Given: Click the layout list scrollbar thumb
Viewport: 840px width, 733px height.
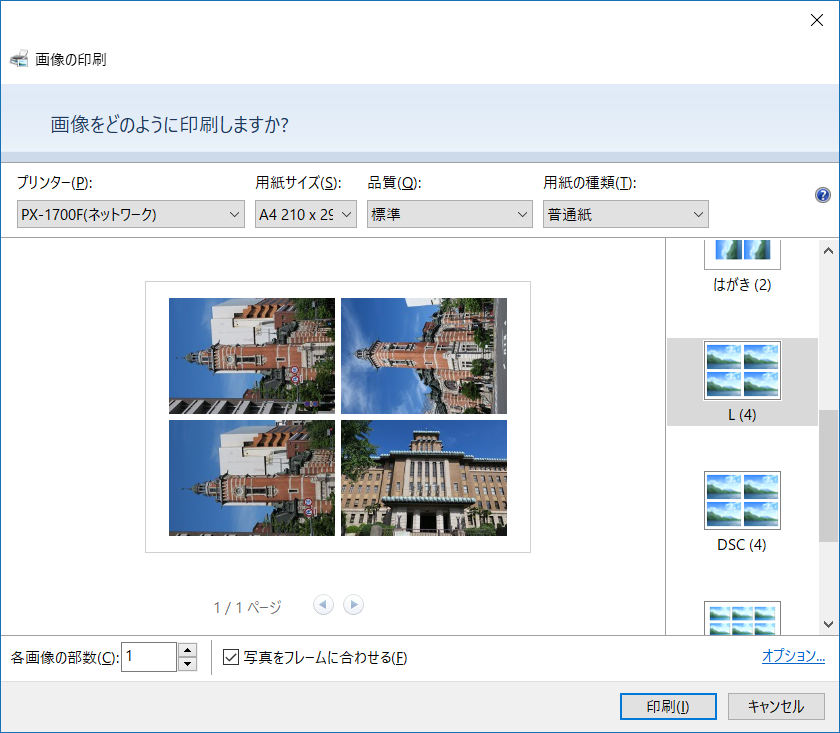Looking at the screenshot, I should 828,476.
